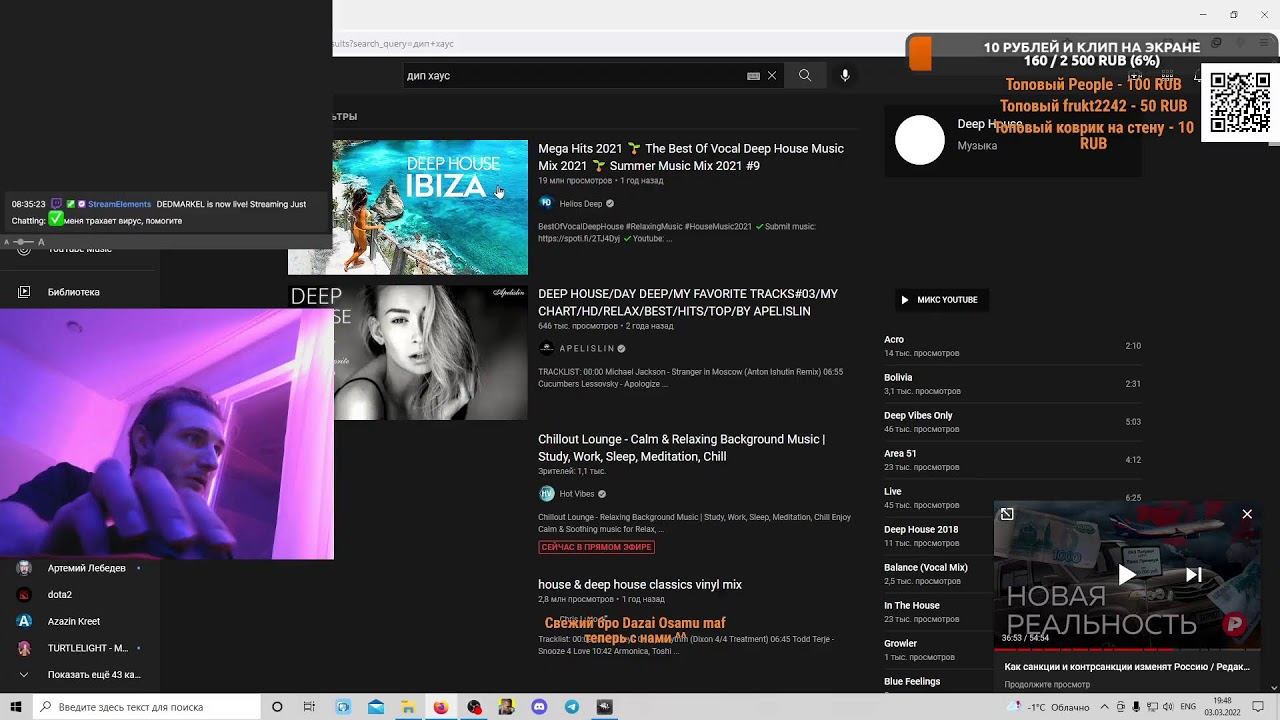Click the 'СЕЙЧАС В ПРЯМОМ ЭФИРЕ' live badge
The image size is (1280, 720).
[x=596, y=547]
